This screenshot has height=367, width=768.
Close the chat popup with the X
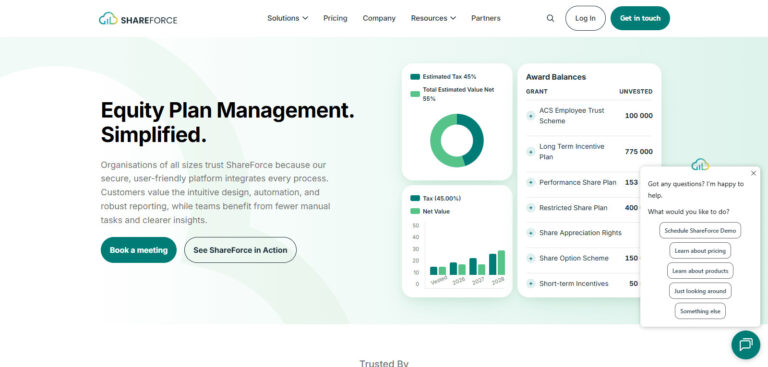[x=753, y=173]
